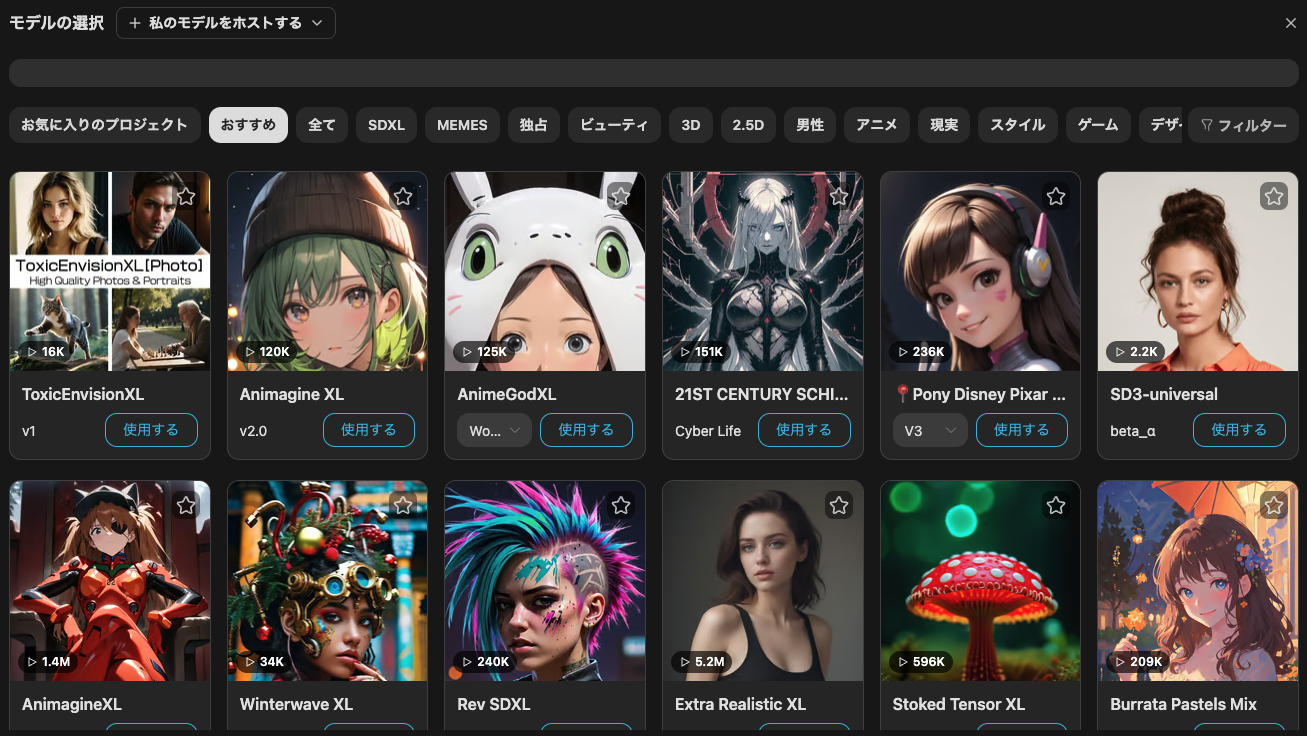Toggle star on Rev SDXL card
The width and height of the screenshot is (1307, 736).
tap(621, 506)
